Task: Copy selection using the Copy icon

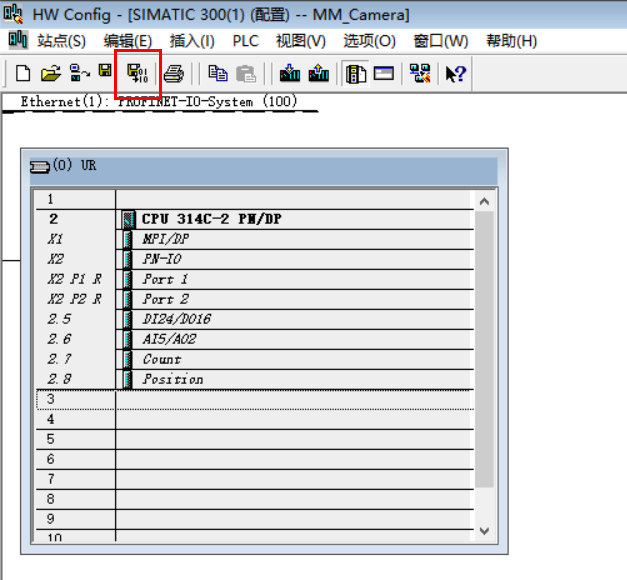Action: [218, 74]
